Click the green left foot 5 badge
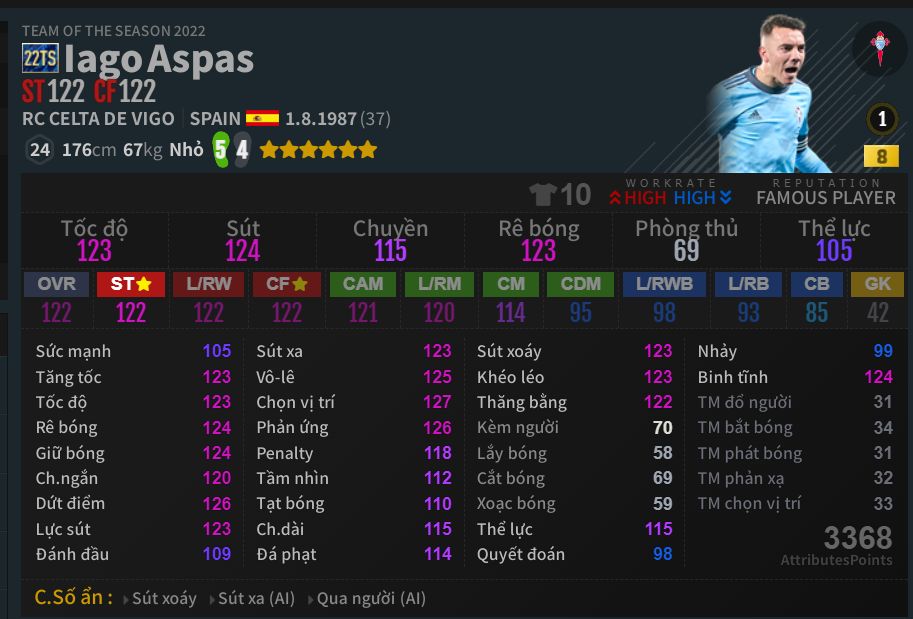The image size is (913, 619). 220,151
